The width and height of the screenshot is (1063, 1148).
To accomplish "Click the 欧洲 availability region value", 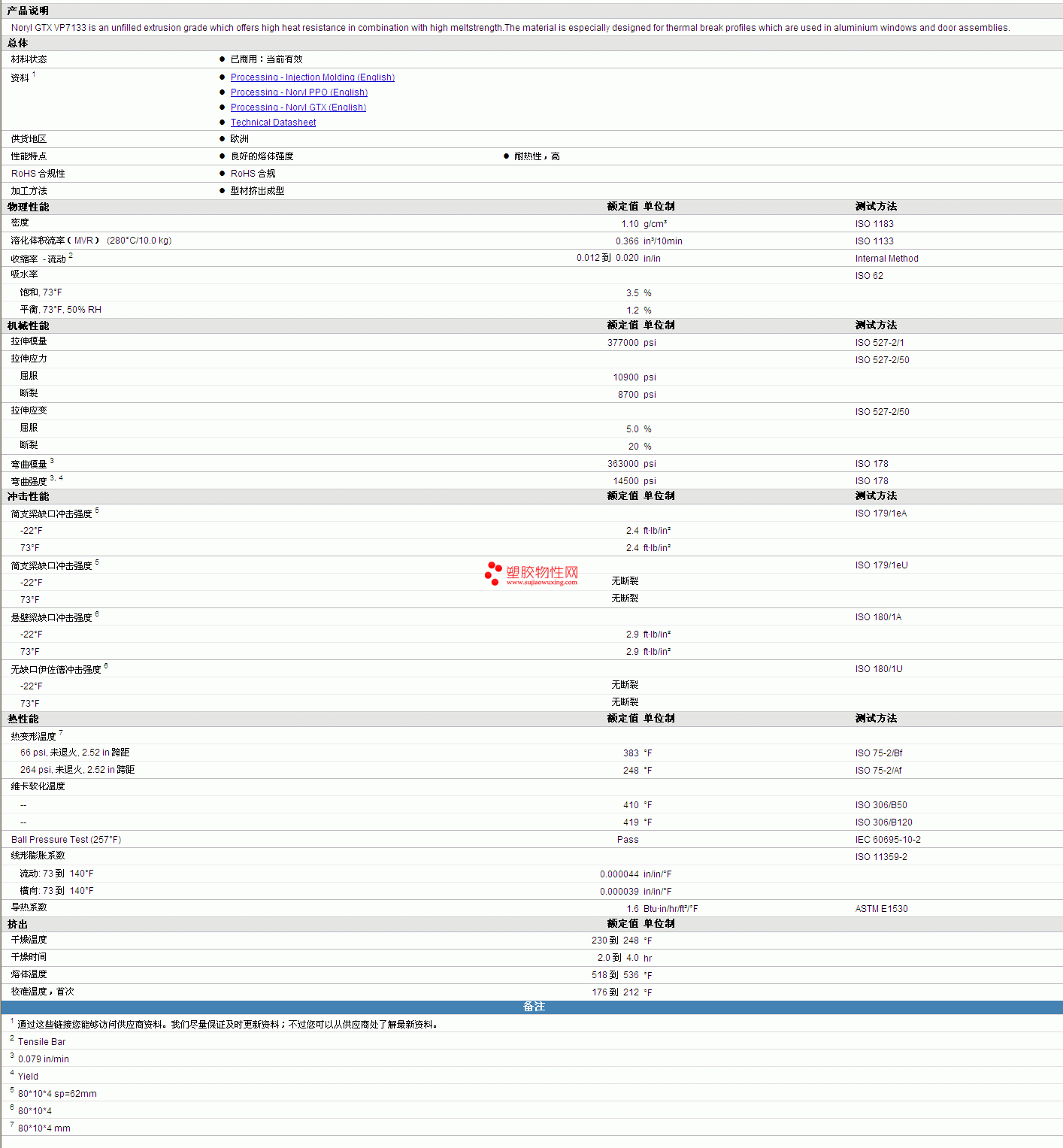I will 239,139.
